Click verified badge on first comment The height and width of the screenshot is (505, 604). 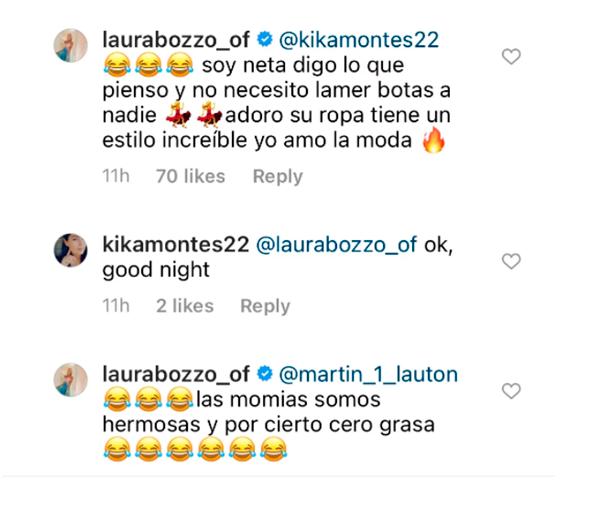tap(265, 40)
